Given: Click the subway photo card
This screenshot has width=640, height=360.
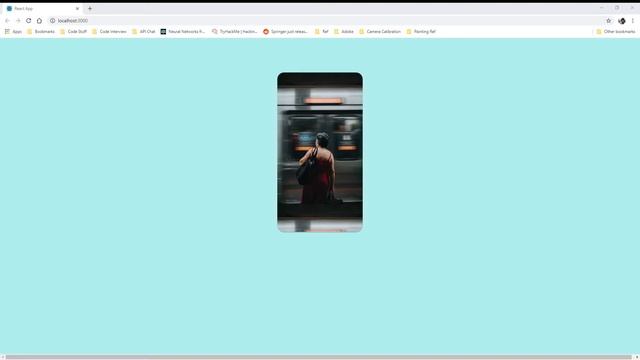Looking at the screenshot, I should [320, 152].
